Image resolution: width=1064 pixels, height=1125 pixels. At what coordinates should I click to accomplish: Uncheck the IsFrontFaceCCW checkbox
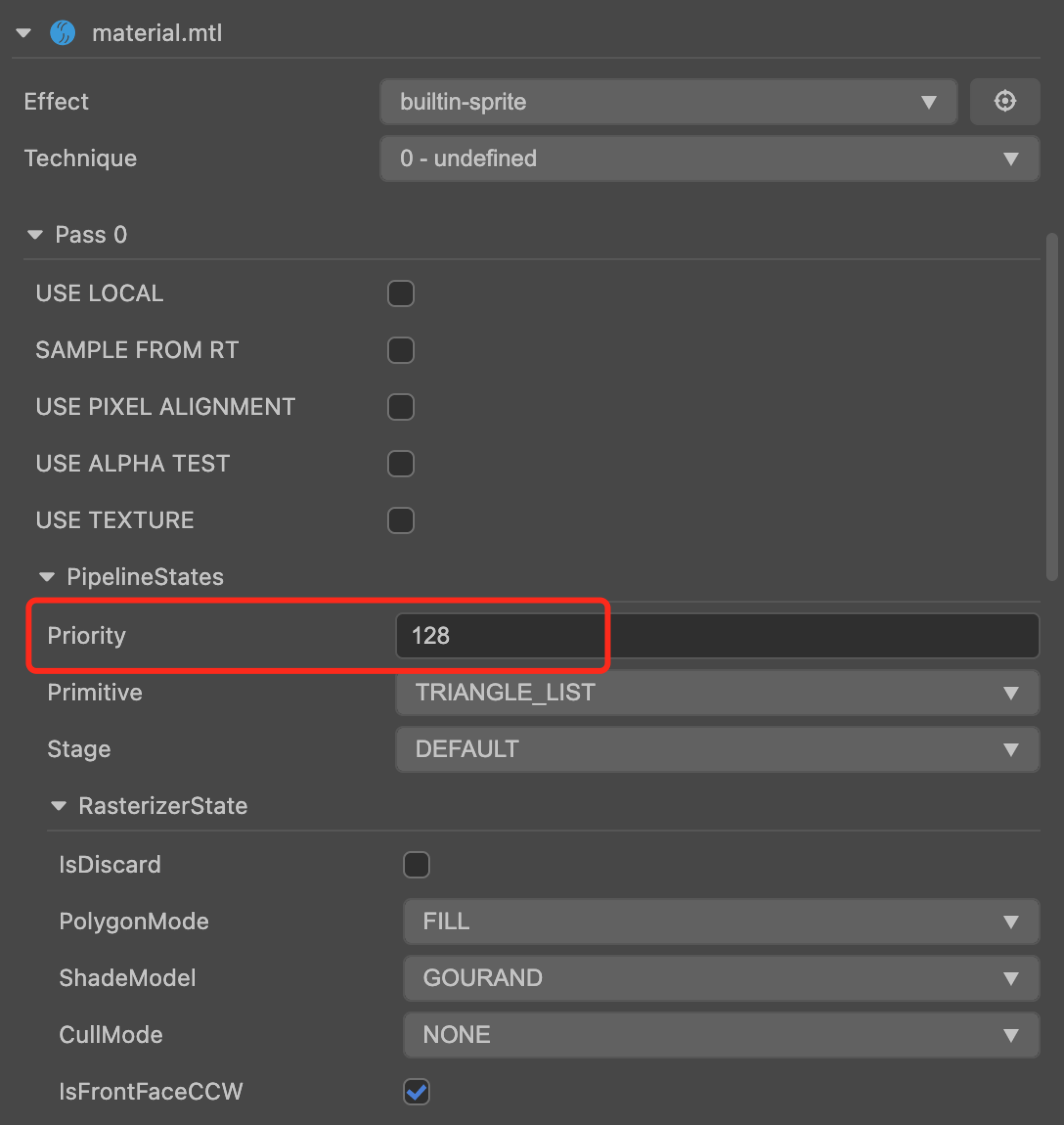tap(416, 1092)
